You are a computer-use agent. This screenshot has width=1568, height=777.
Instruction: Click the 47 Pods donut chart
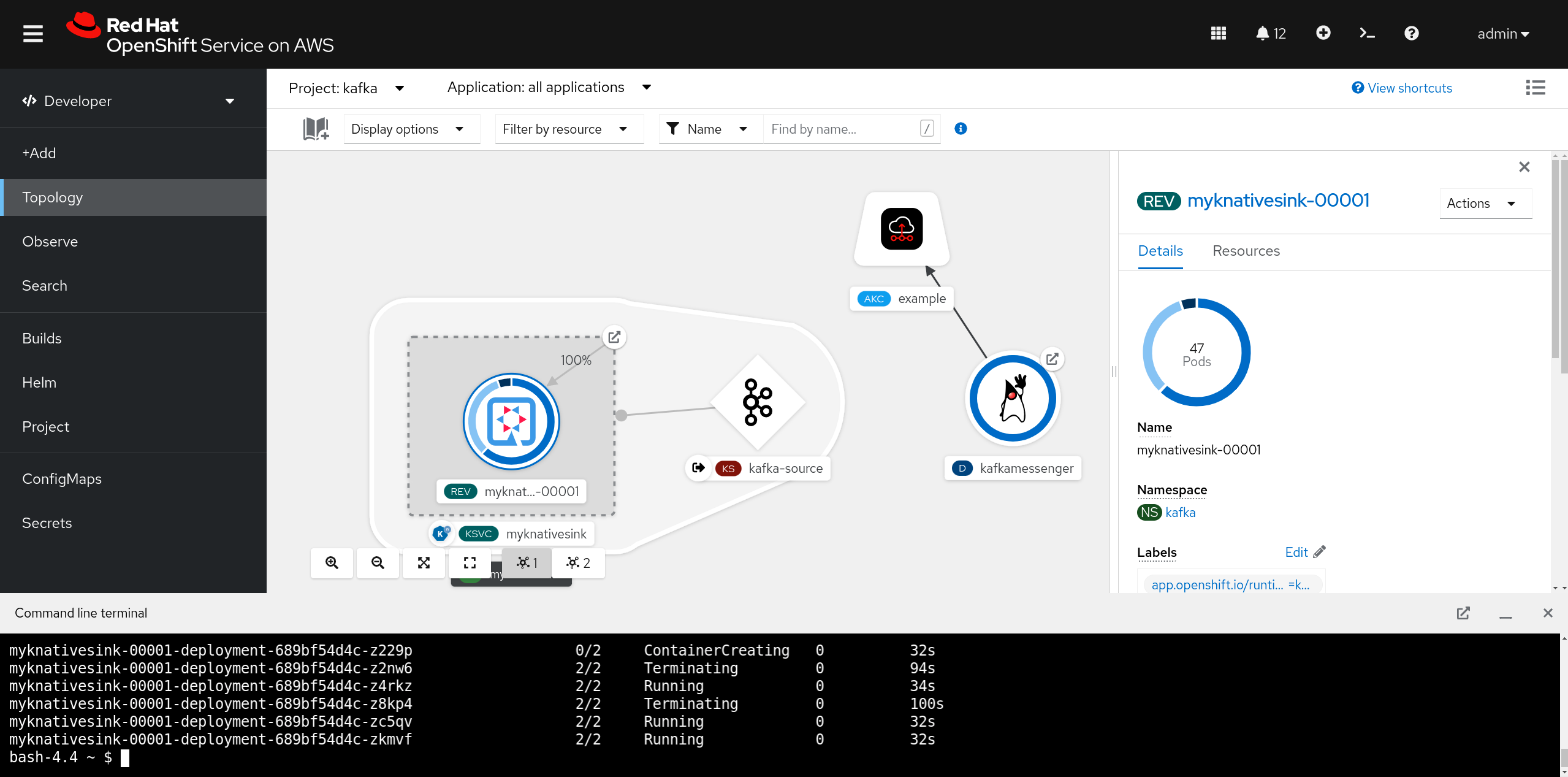coord(1196,353)
